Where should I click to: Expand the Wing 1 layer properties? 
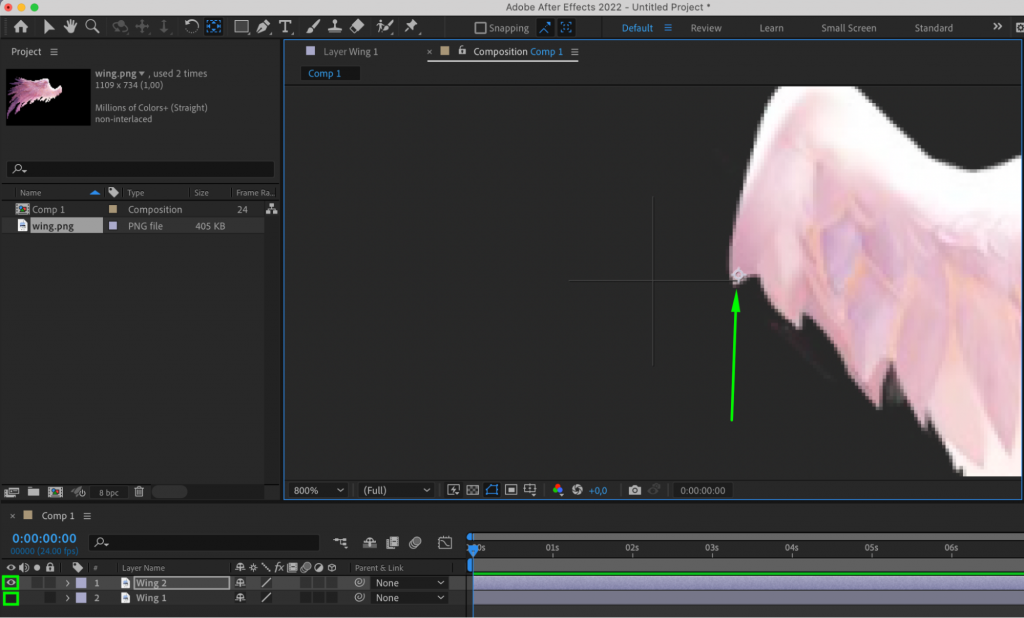point(68,597)
